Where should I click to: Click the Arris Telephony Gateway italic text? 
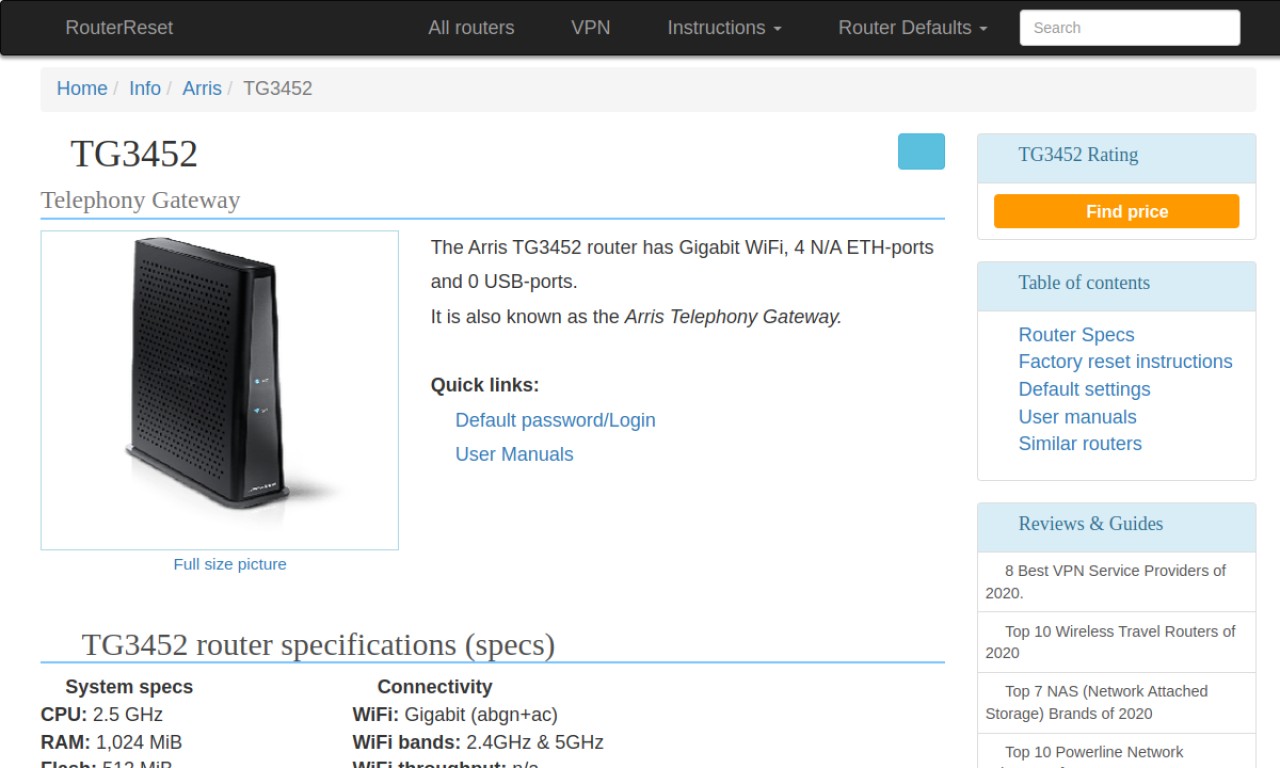[x=731, y=317]
